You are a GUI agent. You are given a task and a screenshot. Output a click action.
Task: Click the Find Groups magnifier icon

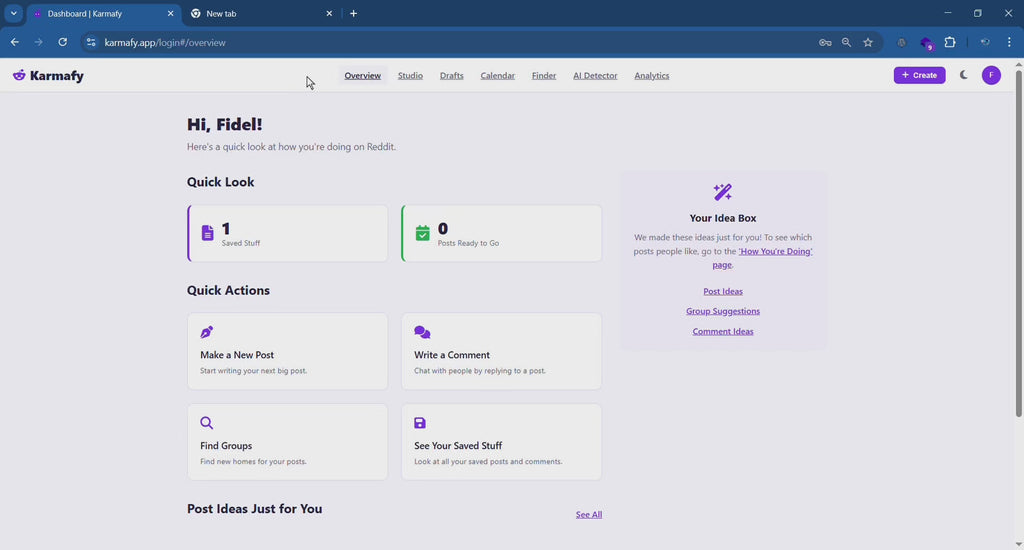[x=207, y=423]
